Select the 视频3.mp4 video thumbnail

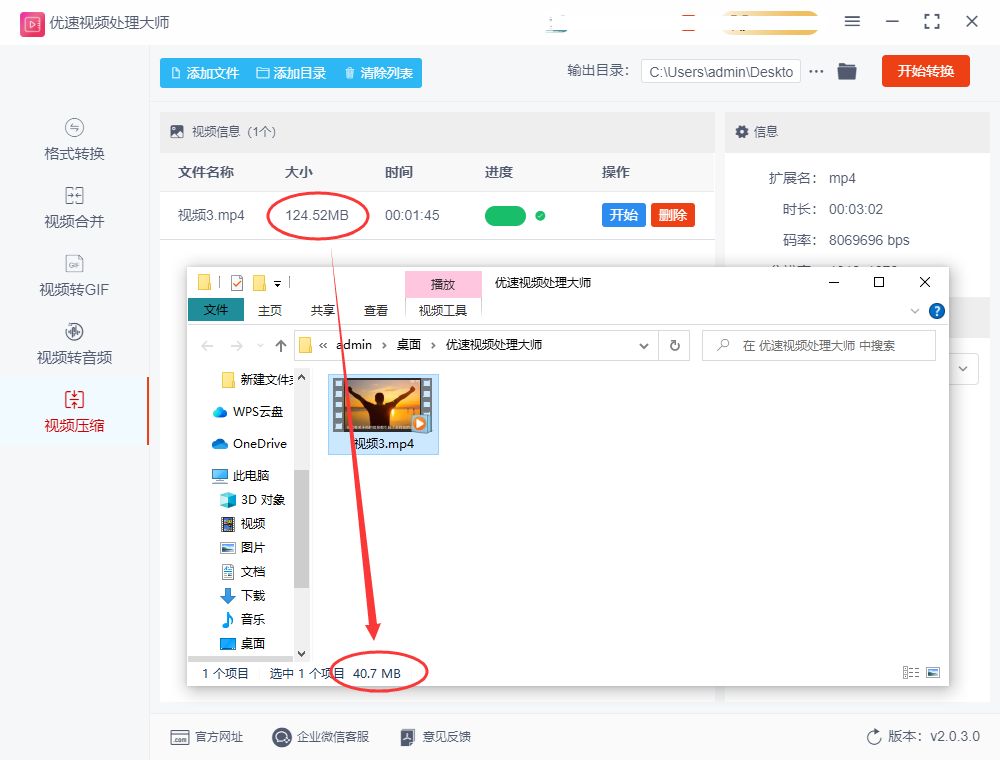(x=383, y=414)
